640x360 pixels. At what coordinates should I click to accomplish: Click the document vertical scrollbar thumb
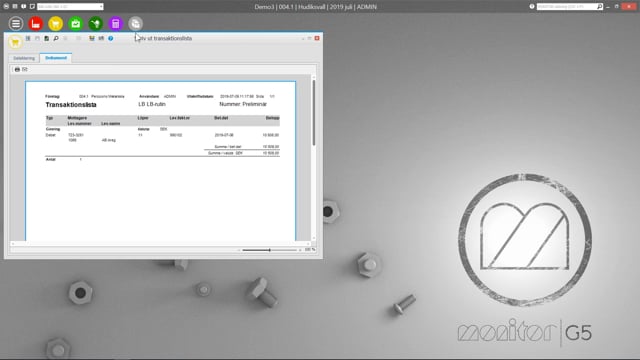[313, 112]
